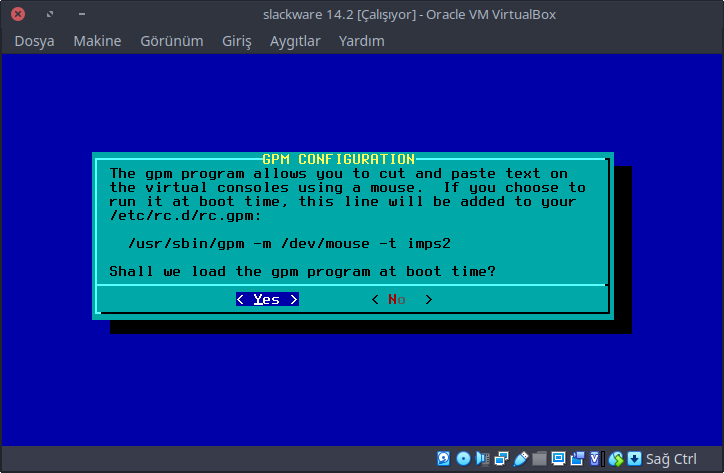
Task: Click the audio speaker status icon
Action: (x=483, y=458)
